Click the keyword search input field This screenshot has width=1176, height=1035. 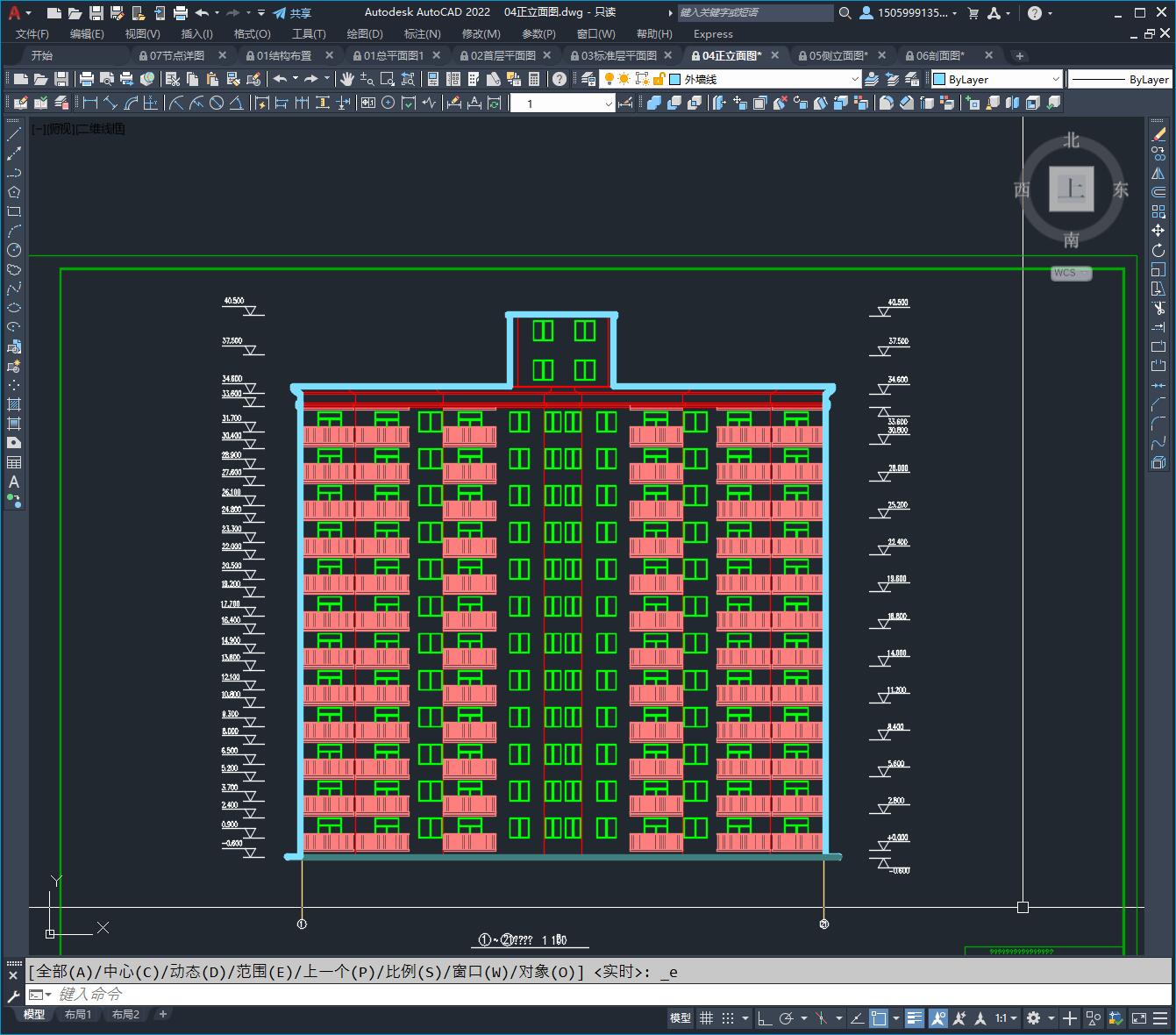756,13
